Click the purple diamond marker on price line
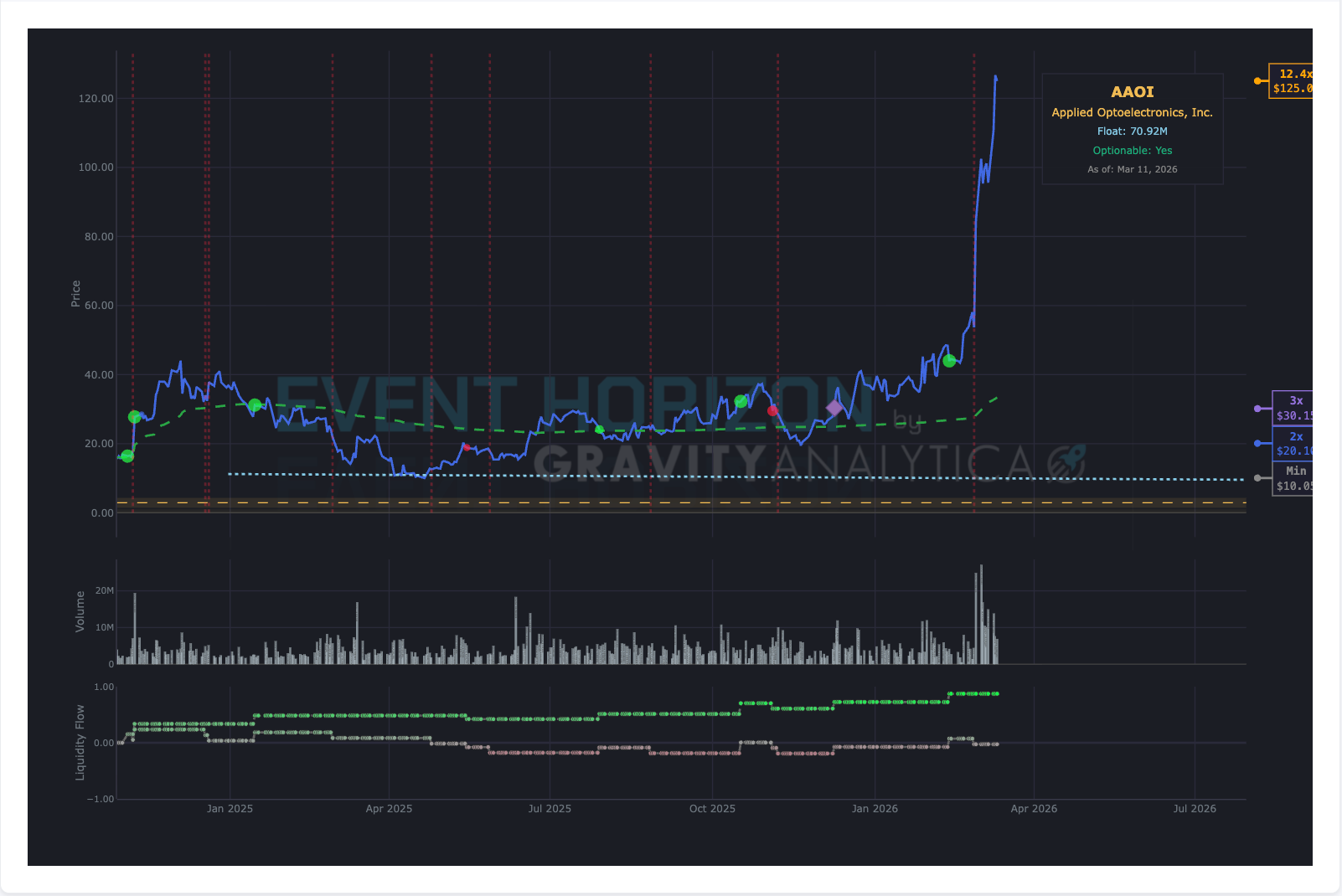Screen dimensions: 1342x896 834,408
